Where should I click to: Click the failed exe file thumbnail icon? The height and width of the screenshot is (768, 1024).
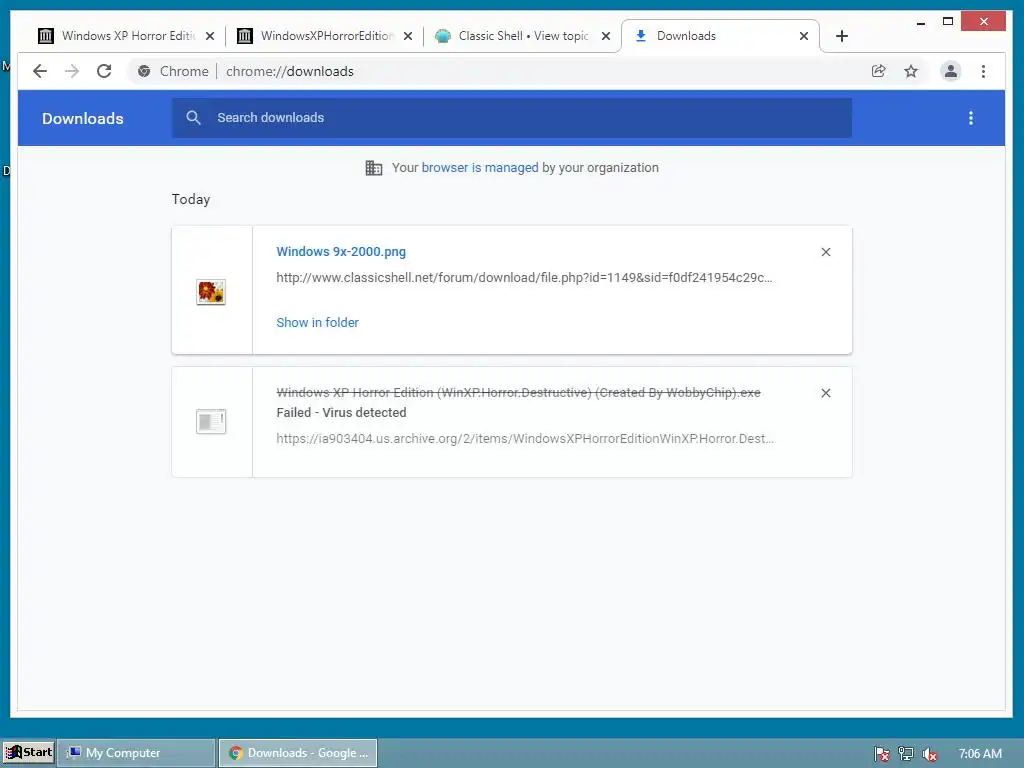click(x=211, y=422)
